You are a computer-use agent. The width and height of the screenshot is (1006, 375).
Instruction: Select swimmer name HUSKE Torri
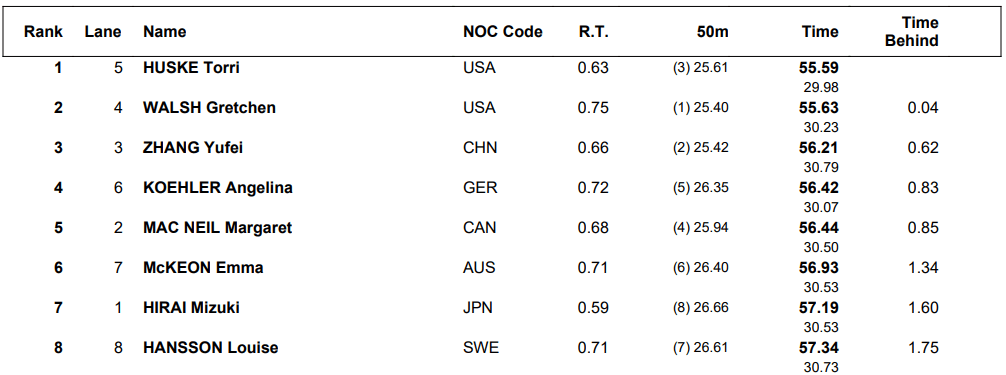click(x=191, y=67)
